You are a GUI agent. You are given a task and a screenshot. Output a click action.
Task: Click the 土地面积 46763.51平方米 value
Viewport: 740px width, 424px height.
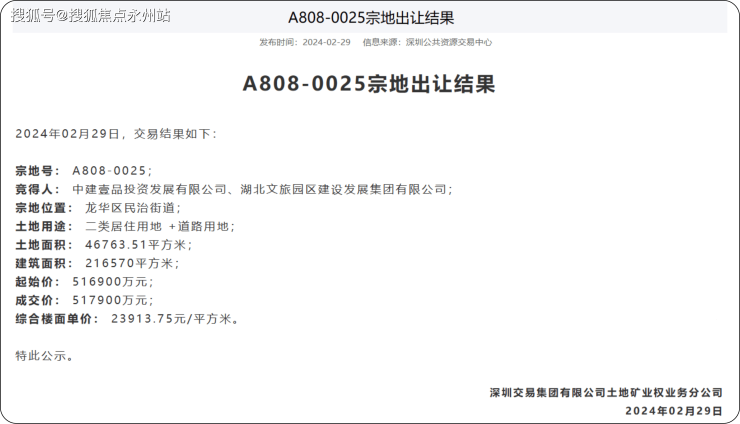click(138, 245)
